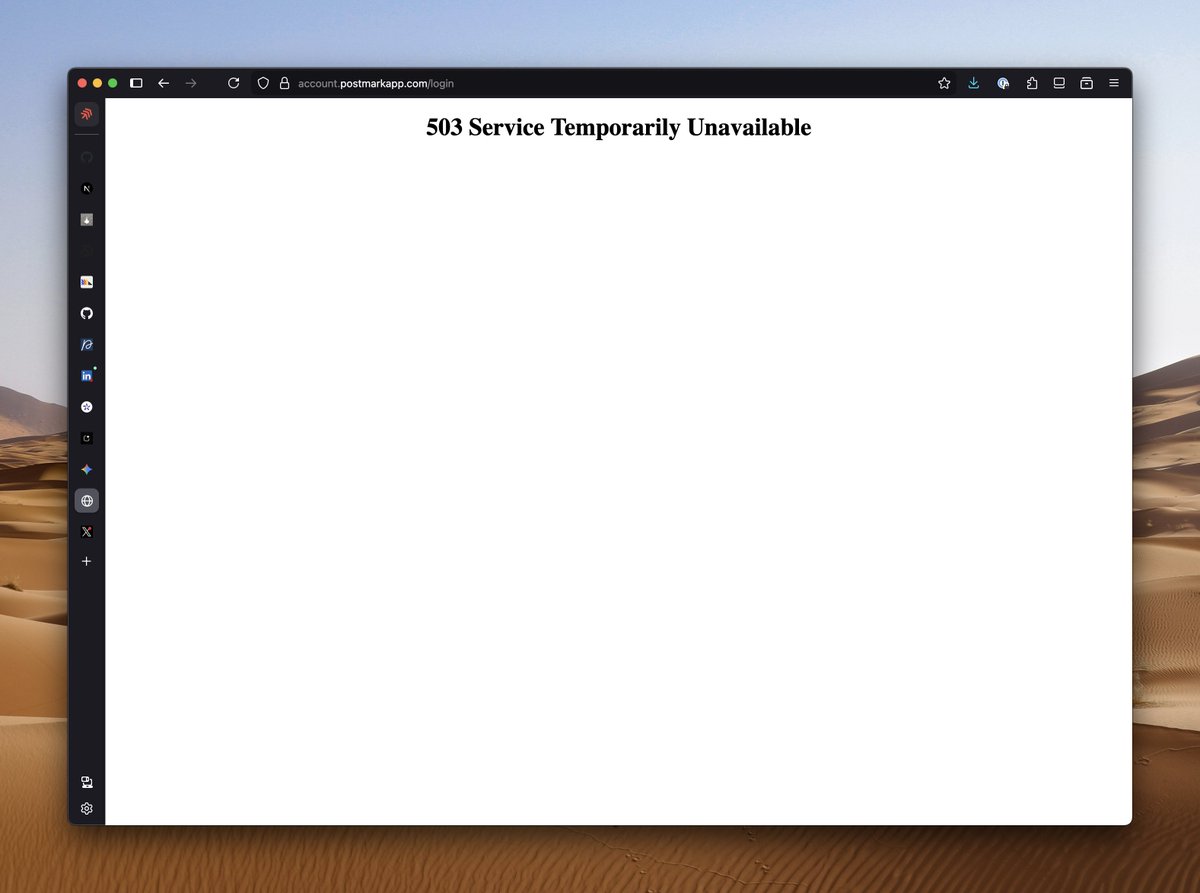Viewport: 1200px width, 893px height.
Task: Select the pinned Postmark tab at sidebar top
Action: point(86,114)
